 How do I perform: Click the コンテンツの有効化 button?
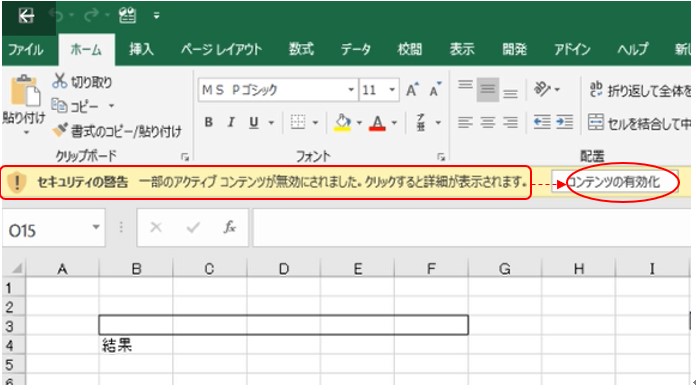tap(614, 182)
